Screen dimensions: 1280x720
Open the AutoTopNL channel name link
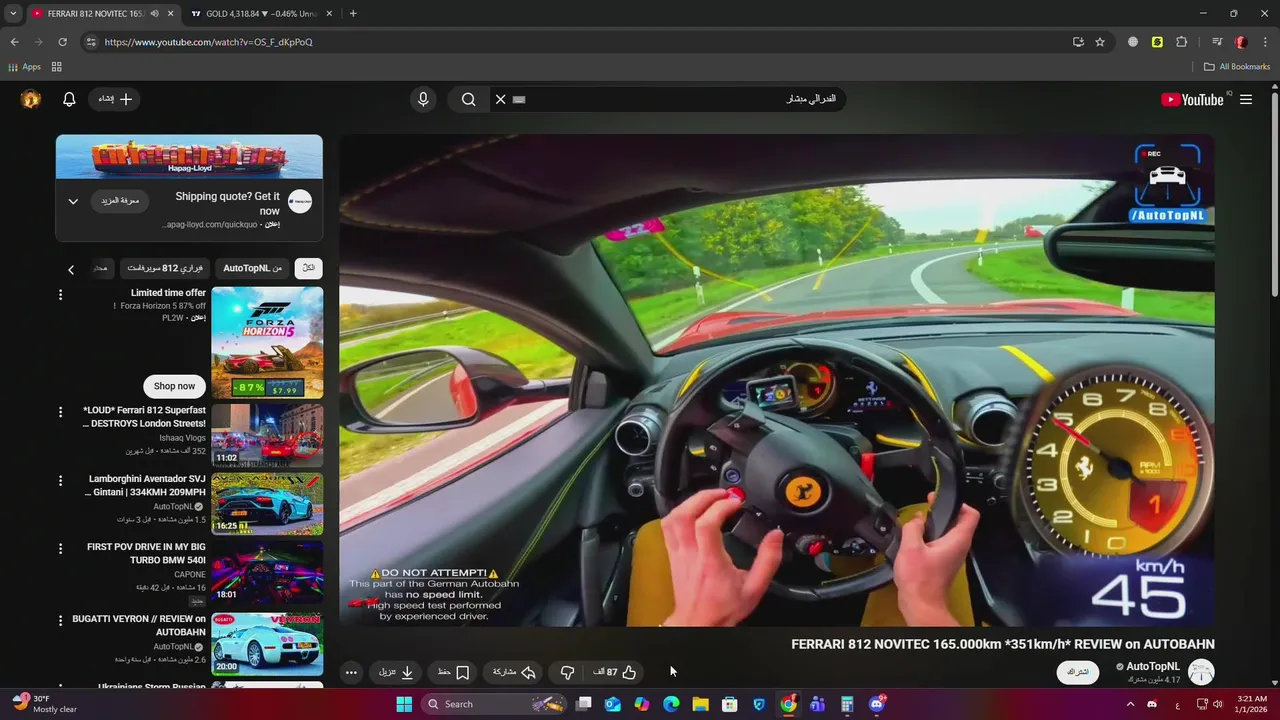(1153, 666)
